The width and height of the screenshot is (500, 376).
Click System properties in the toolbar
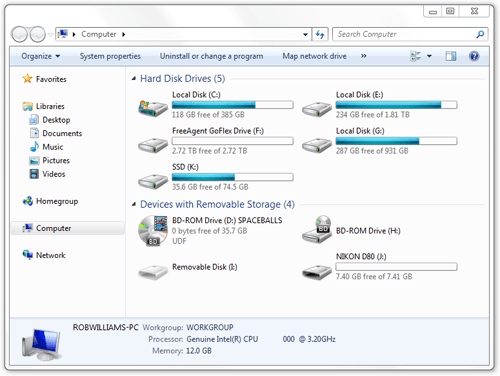(110, 56)
